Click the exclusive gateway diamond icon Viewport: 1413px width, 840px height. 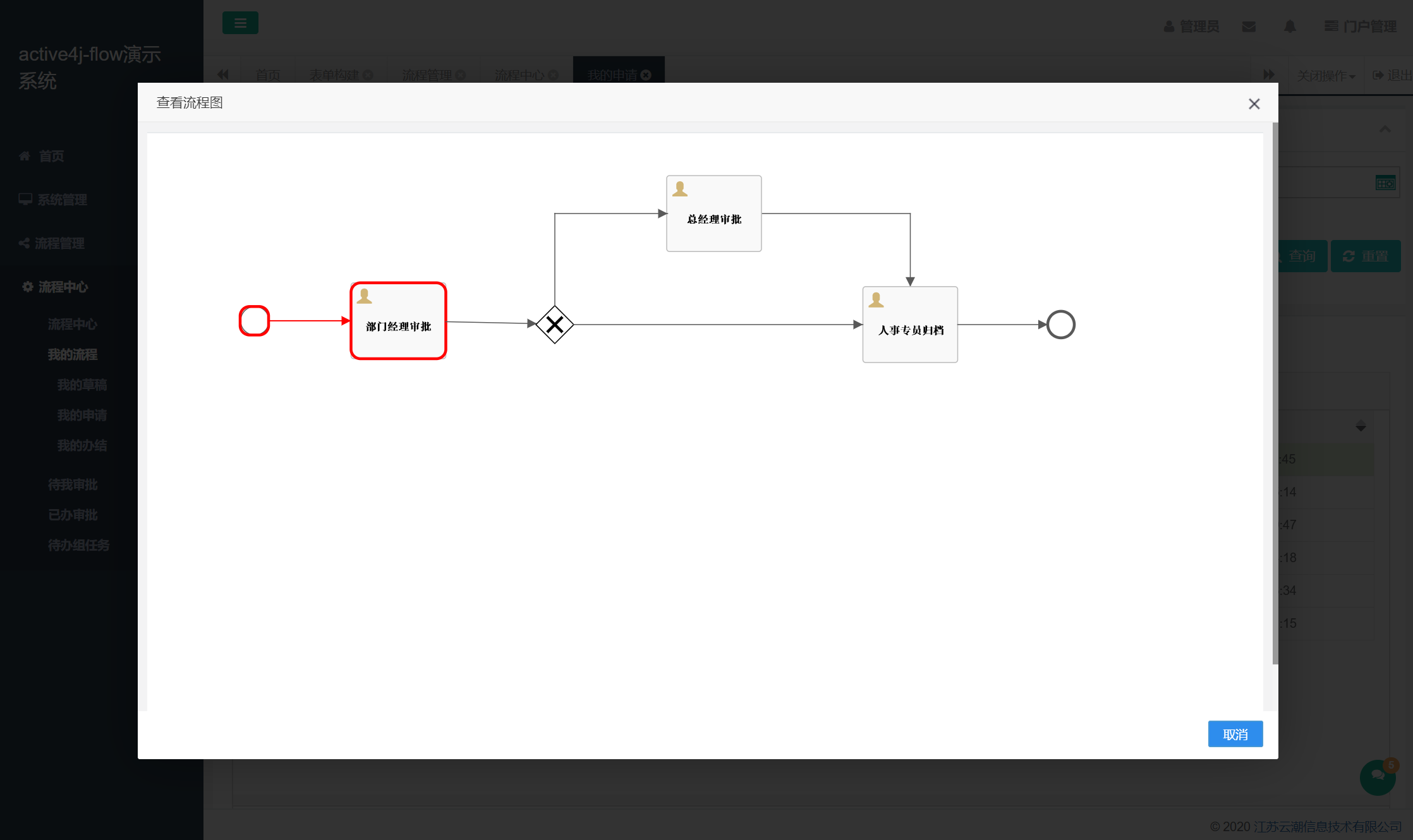(554, 324)
